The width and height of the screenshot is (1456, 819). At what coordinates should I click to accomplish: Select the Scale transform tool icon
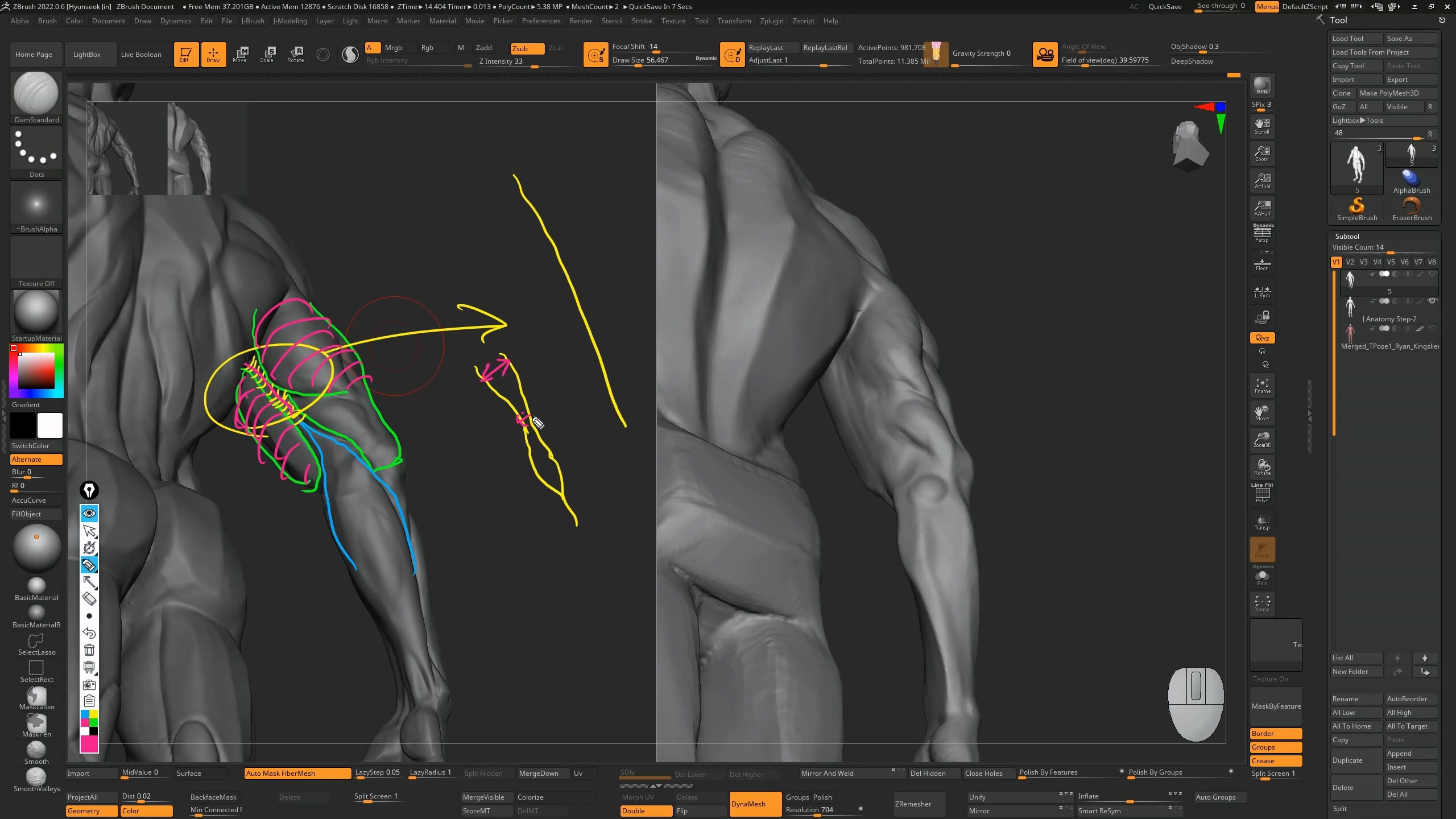click(267, 54)
